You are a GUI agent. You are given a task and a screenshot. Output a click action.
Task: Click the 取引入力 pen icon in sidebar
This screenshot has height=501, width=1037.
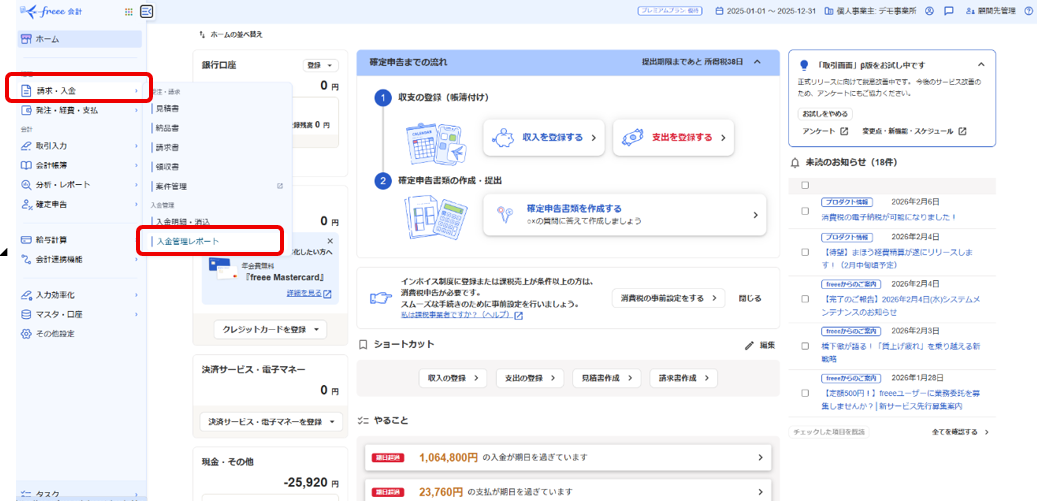pyautogui.click(x=26, y=145)
